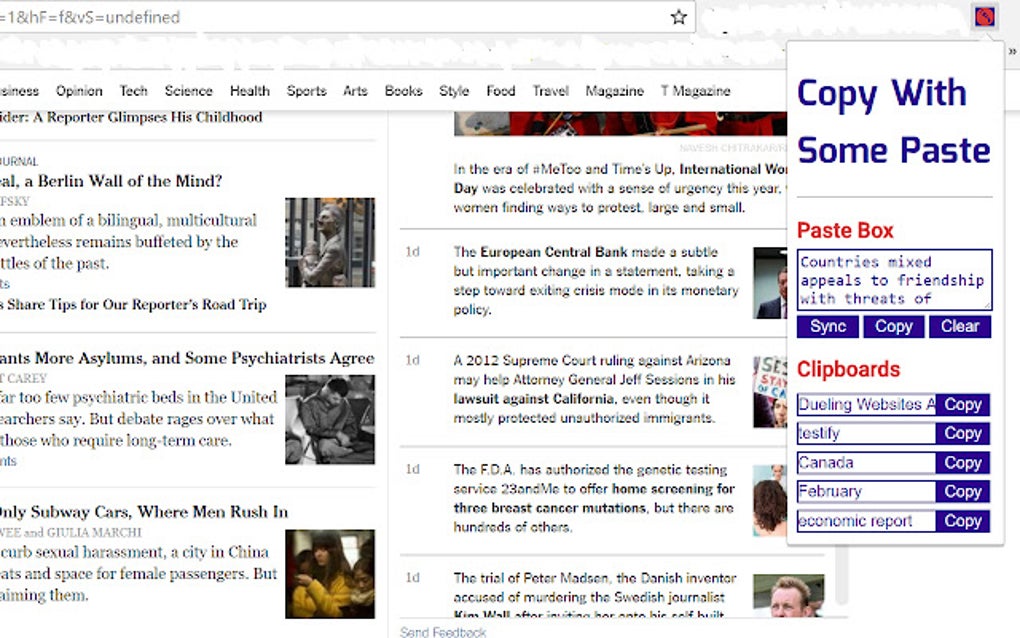Copy the 'testify' clipboard entry

point(962,433)
